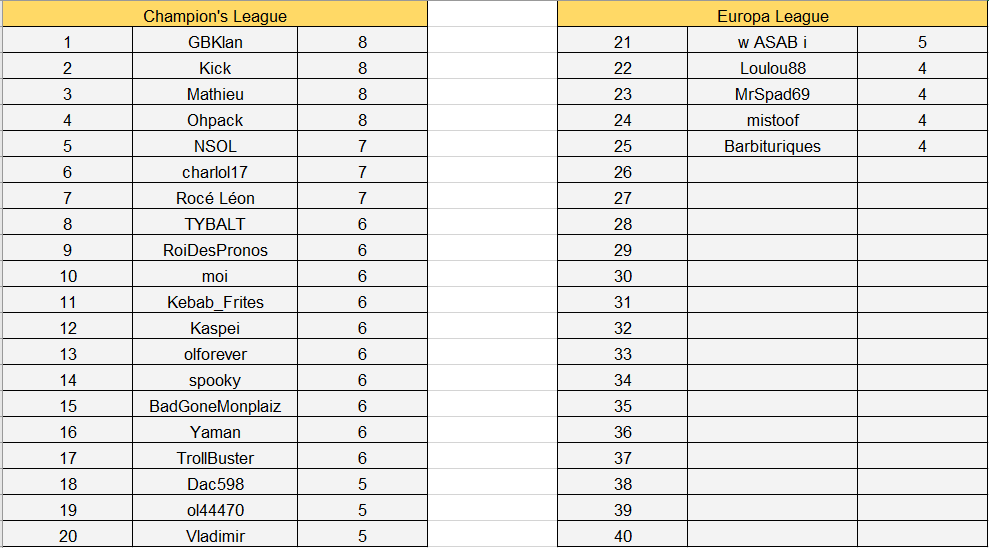The height and width of the screenshot is (548, 989).
Task: Select the w ASAB i cell
Action: [x=772, y=42]
